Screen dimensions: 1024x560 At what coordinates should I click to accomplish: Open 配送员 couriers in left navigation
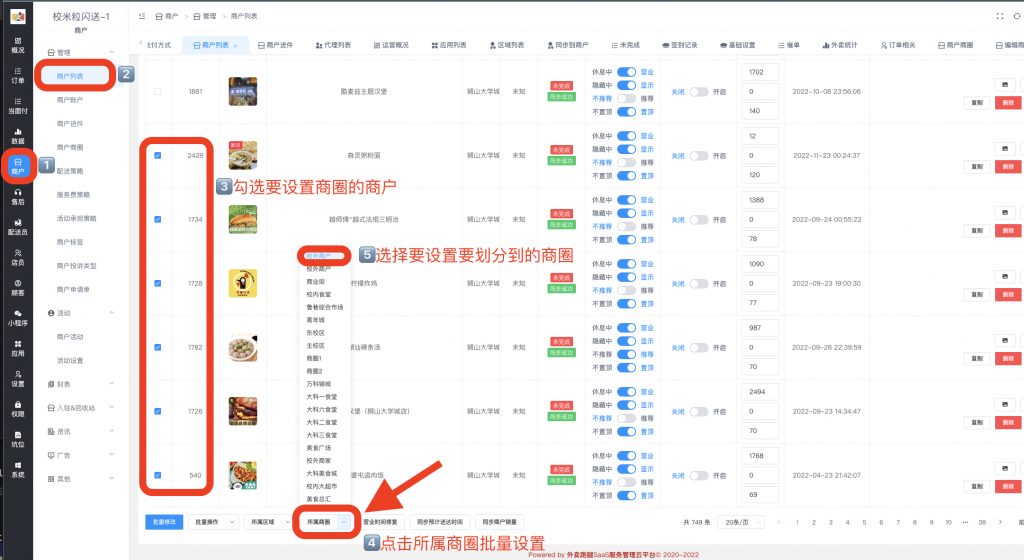pos(18,227)
